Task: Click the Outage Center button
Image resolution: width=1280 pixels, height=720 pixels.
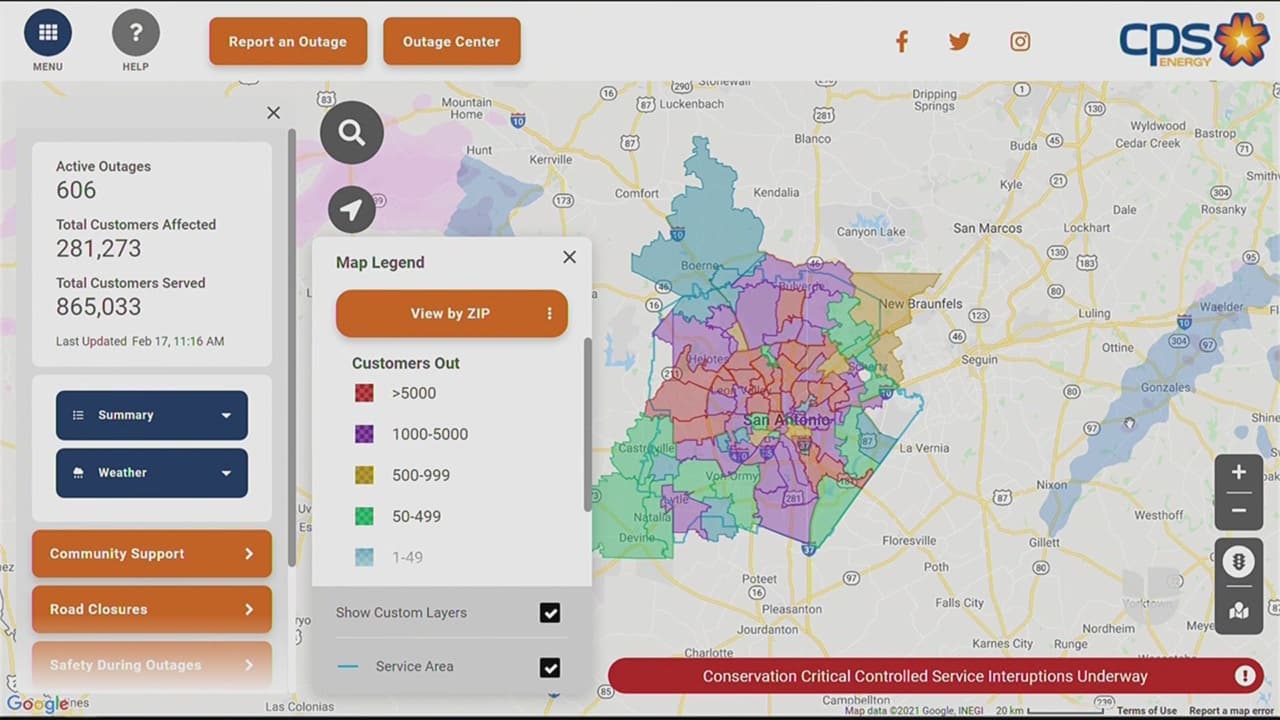Action: coord(451,42)
